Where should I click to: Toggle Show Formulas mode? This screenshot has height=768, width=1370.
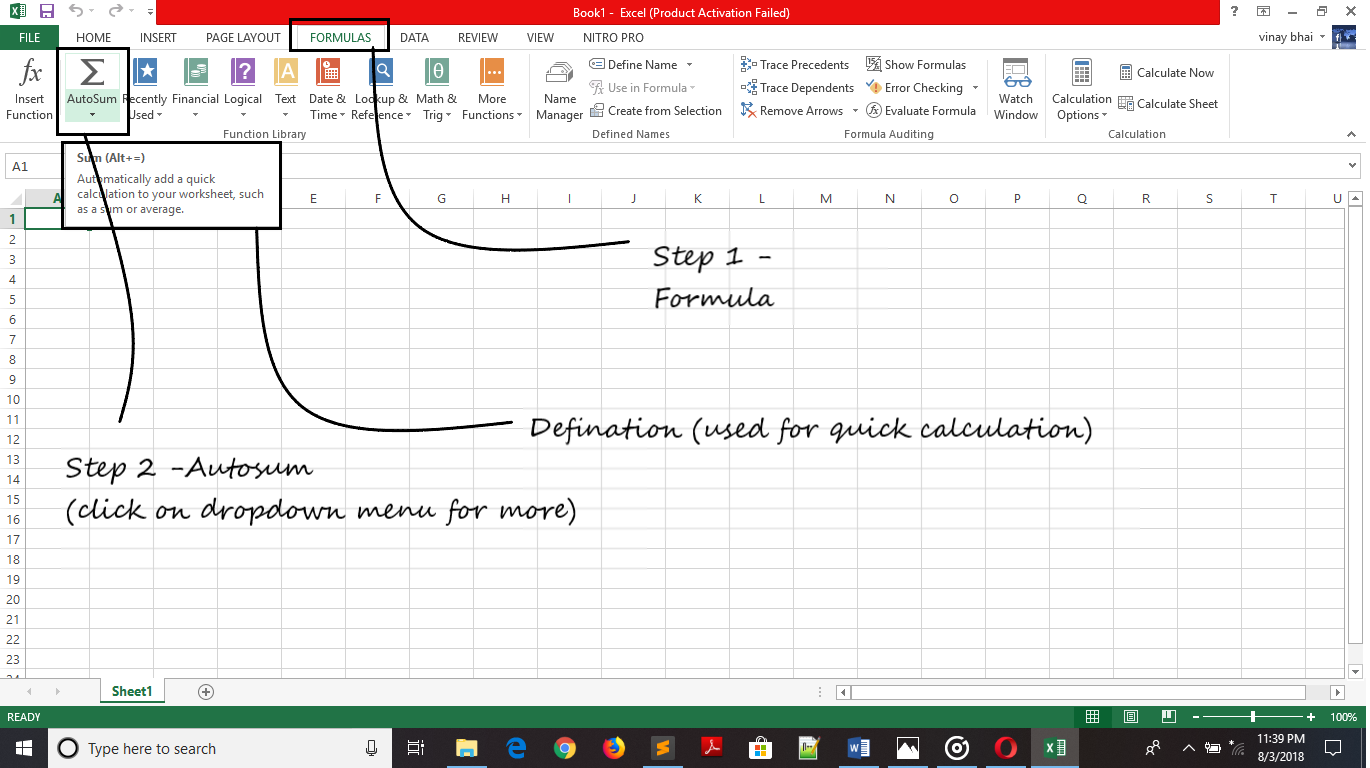pos(916,65)
